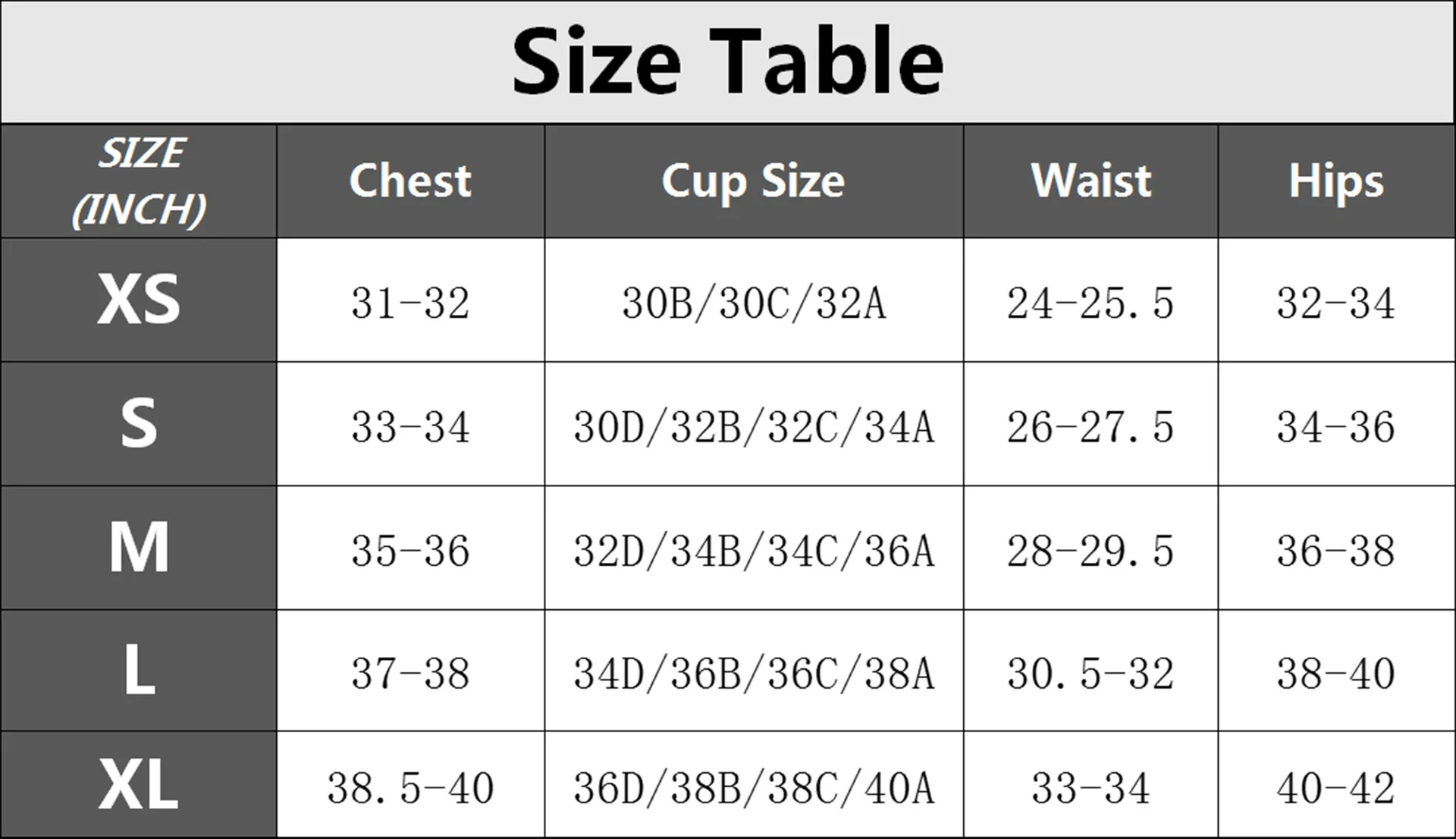Click the 36-38 hips cell
Image resolution: width=1456 pixels, height=839 pixels.
1336,550
